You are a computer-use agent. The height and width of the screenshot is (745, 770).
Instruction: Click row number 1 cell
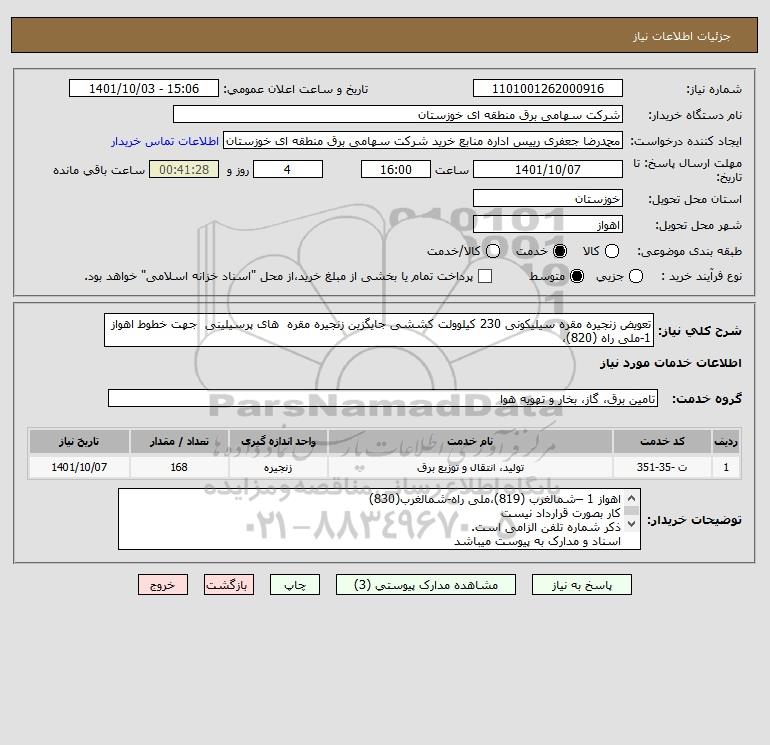pyautogui.click(x=726, y=467)
